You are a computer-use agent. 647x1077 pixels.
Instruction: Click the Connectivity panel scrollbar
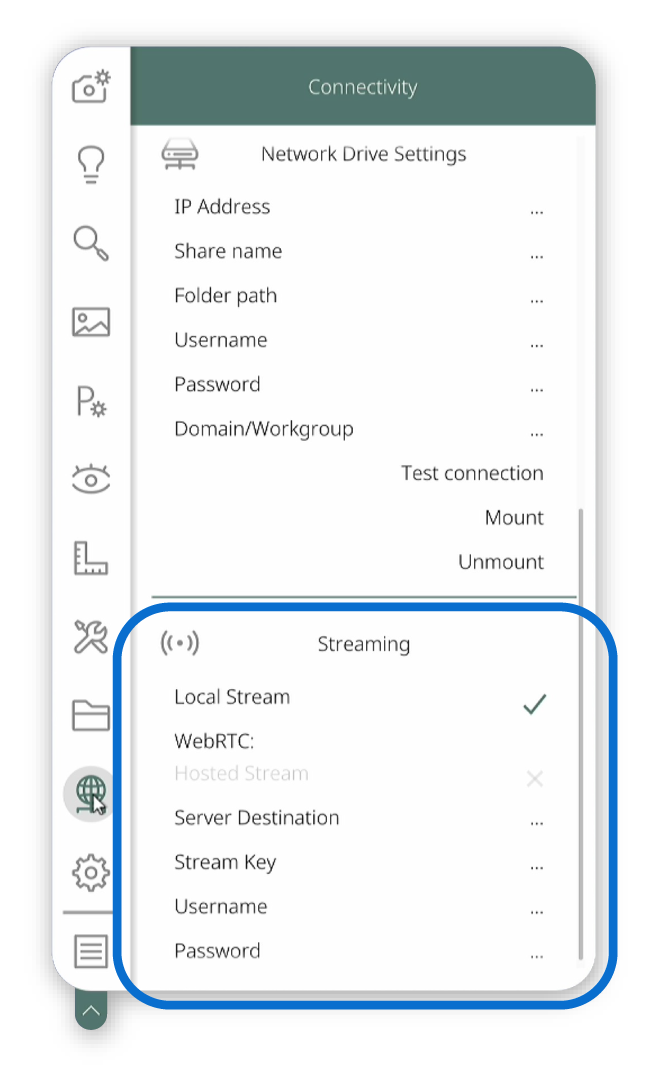(x=581, y=734)
